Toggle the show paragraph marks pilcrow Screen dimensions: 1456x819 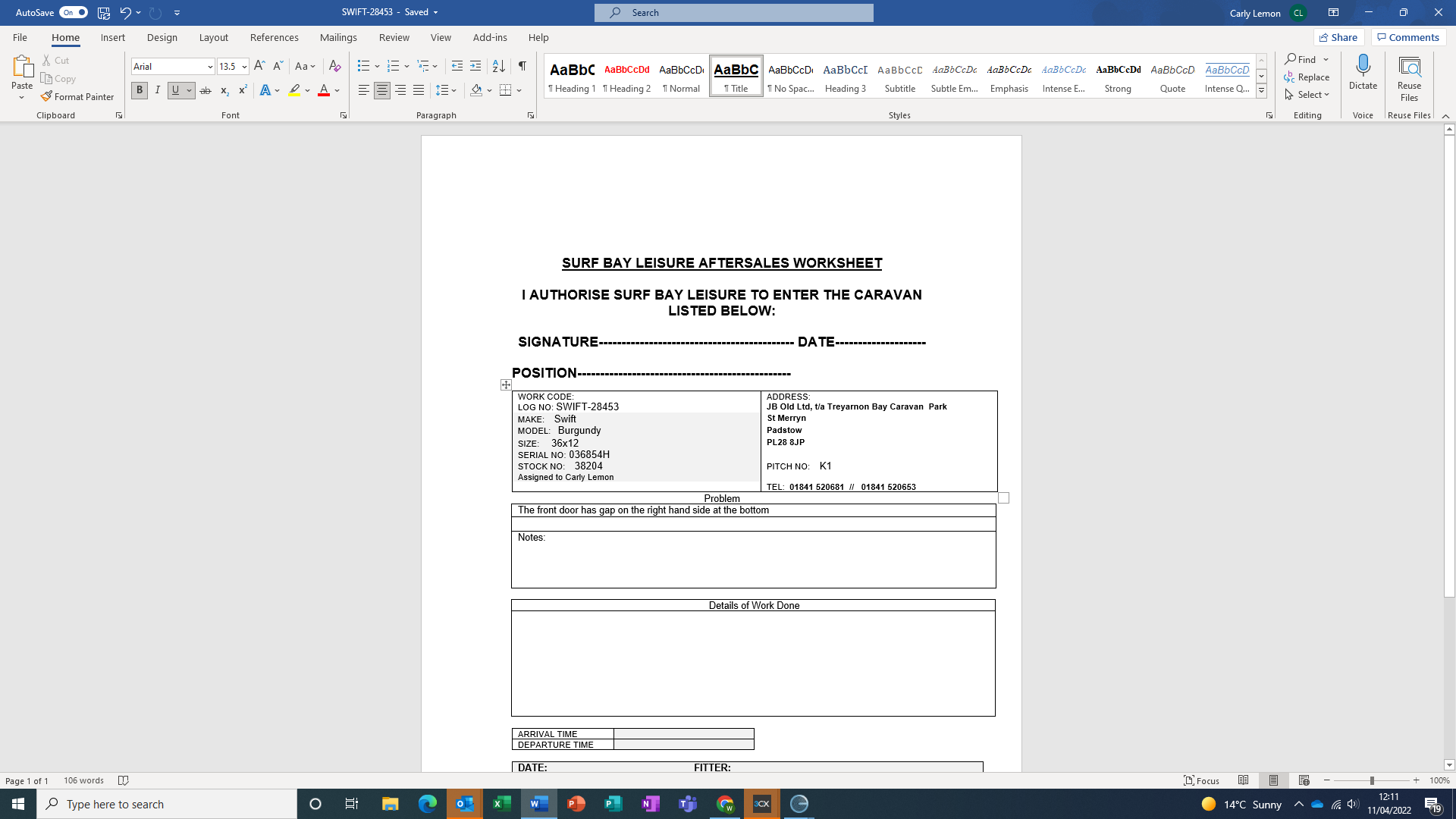point(522,66)
